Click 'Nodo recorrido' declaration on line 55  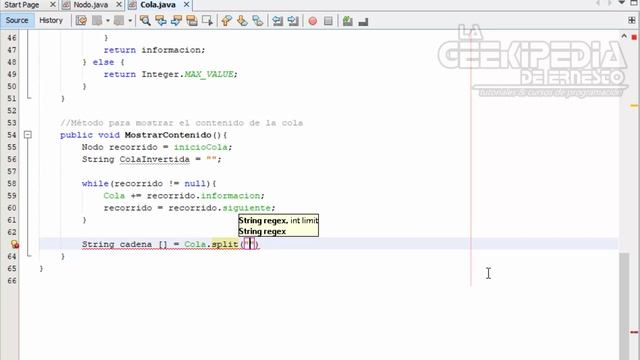pos(119,147)
